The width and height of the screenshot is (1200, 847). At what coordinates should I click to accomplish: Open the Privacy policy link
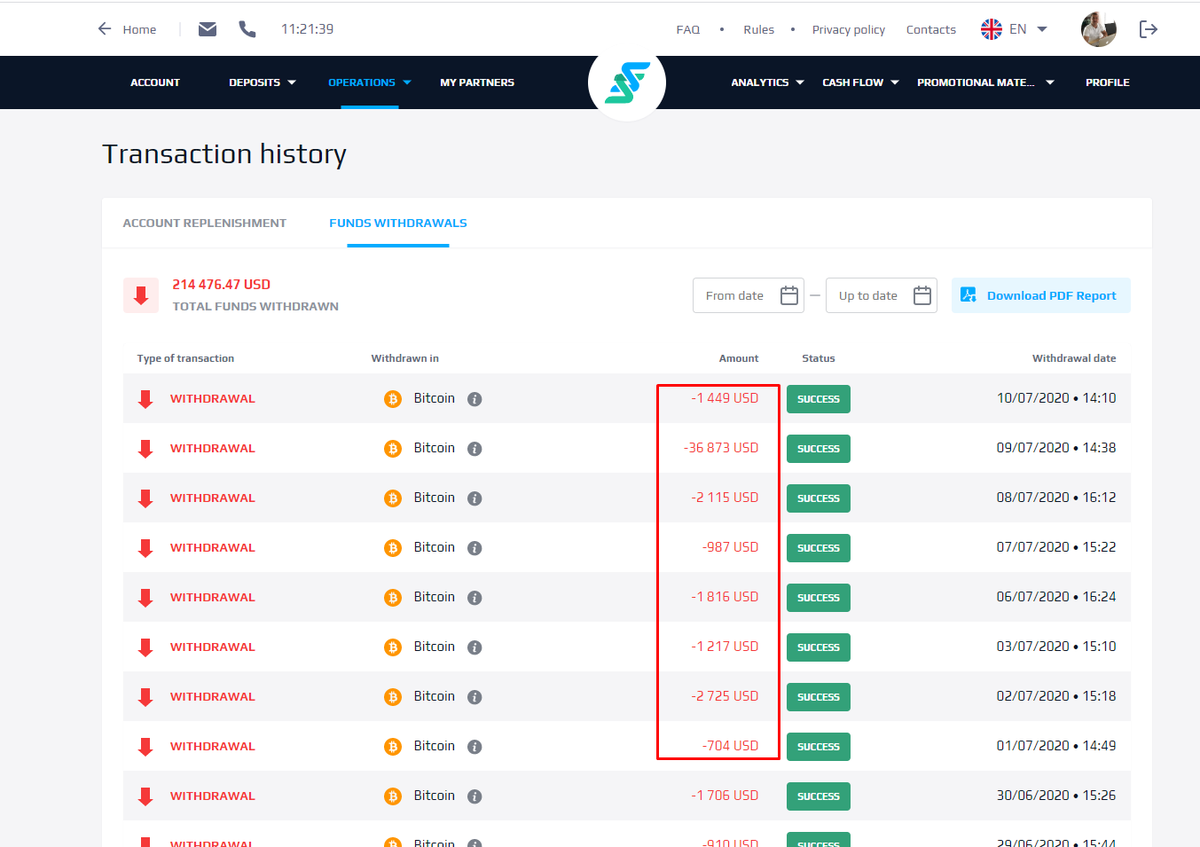(x=848, y=30)
